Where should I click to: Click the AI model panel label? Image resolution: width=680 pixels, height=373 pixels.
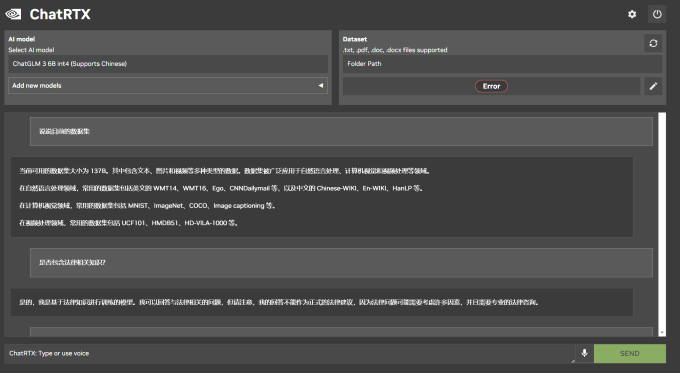[x=22, y=39]
